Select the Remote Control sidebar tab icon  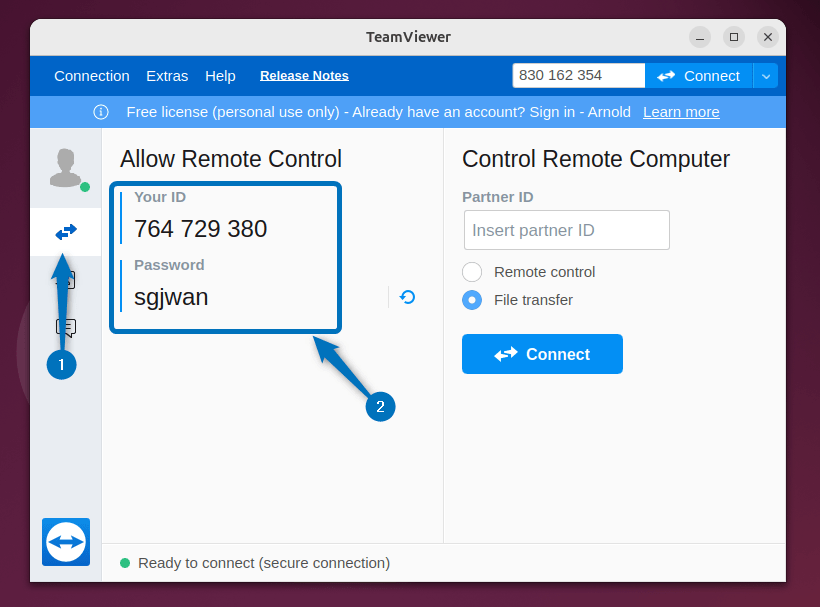tap(65, 231)
